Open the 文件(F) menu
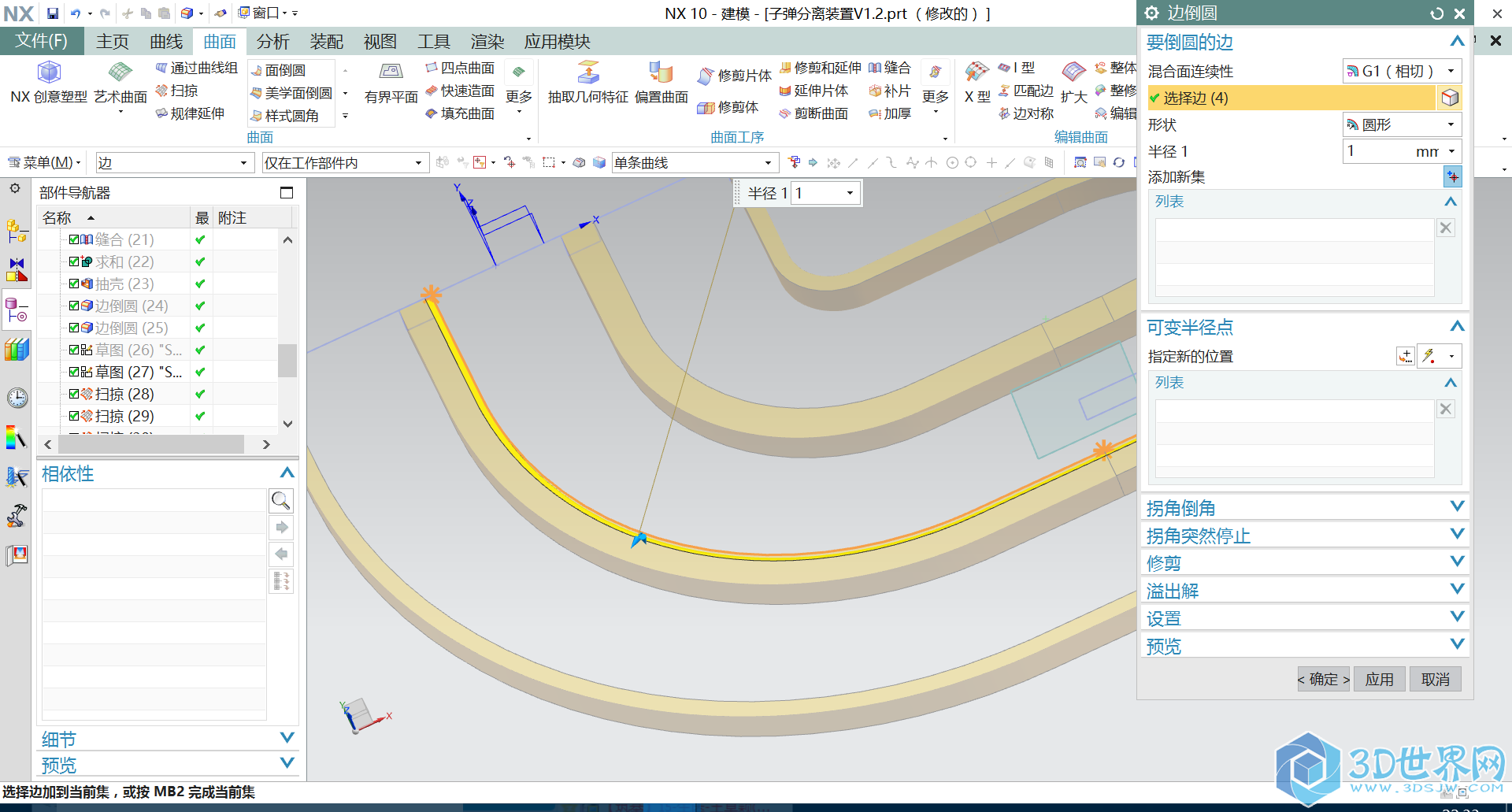The width and height of the screenshot is (1512, 812). (42, 41)
